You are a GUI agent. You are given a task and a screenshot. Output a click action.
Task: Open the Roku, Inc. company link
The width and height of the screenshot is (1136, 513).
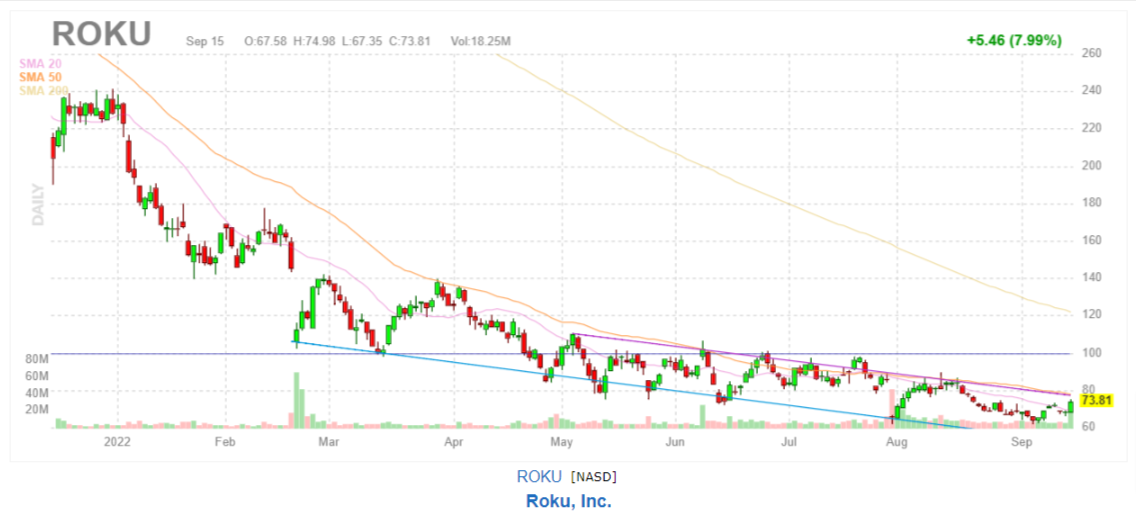pos(568,501)
